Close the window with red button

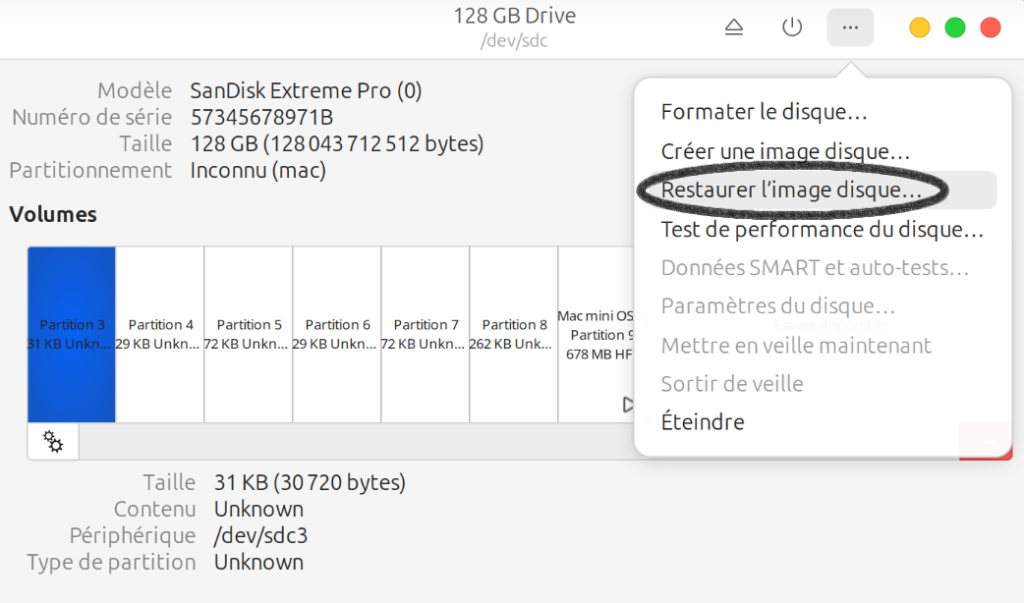[990, 28]
